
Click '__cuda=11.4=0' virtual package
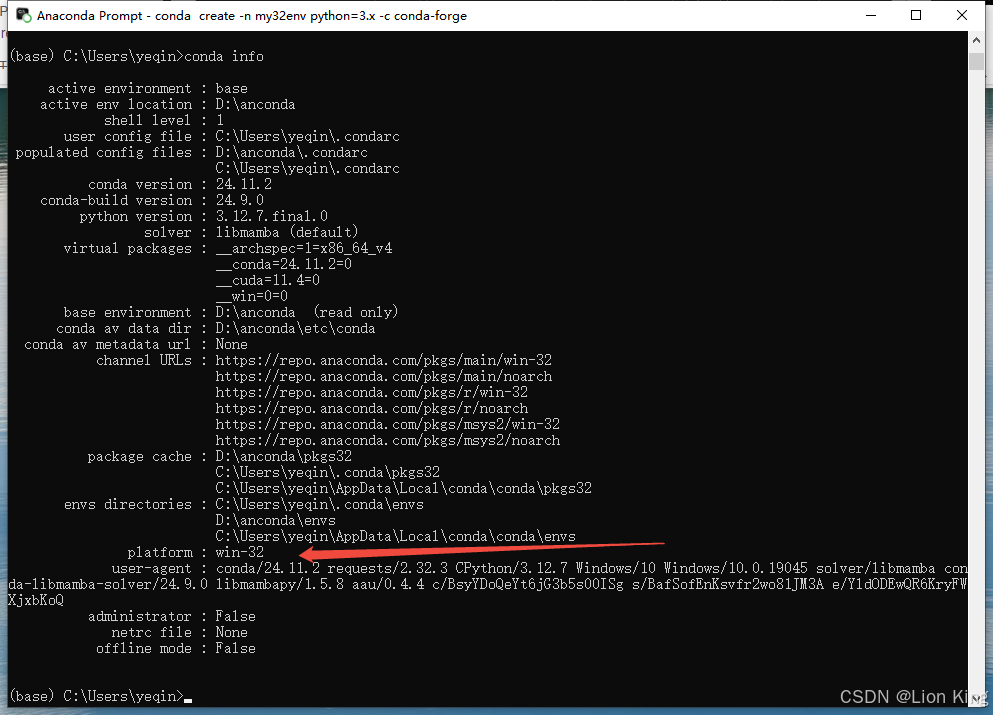(x=267, y=280)
